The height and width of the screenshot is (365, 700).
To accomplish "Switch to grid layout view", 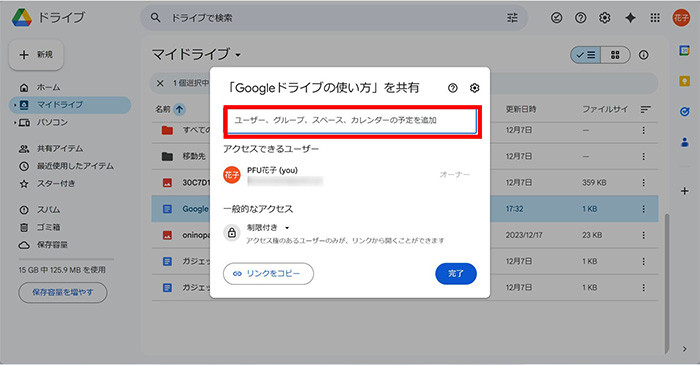I will coord(615,55).
